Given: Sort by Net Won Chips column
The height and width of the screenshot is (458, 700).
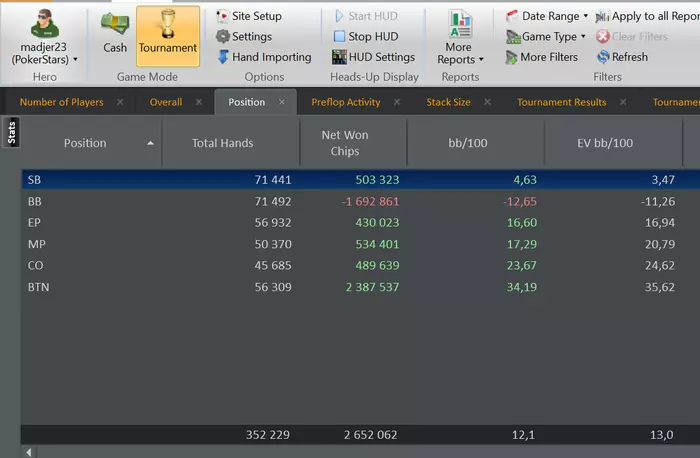Looking at the screenshot, I should (x=345, y=143).
